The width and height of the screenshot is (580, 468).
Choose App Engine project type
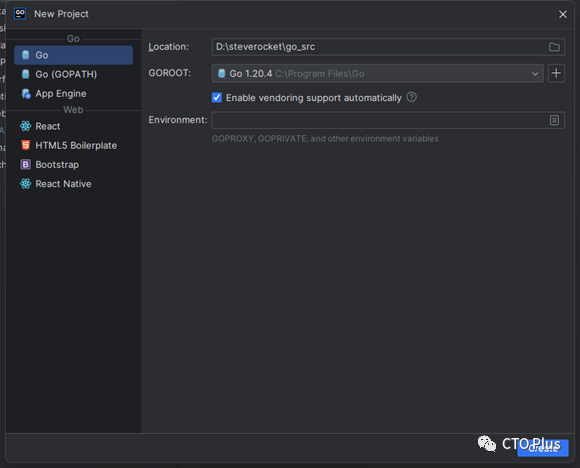73,94
